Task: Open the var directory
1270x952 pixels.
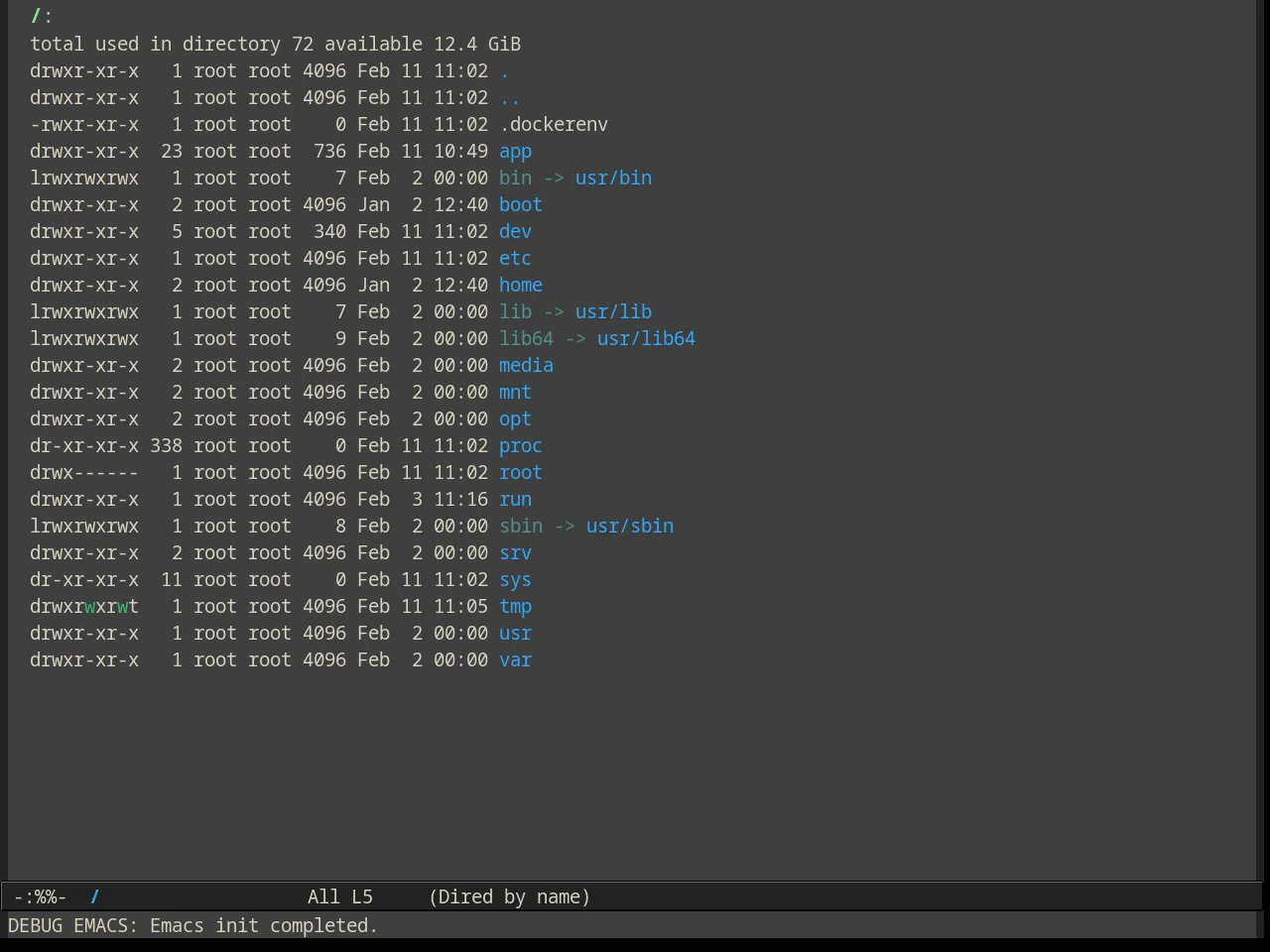Action: click(x=515, y=660)
